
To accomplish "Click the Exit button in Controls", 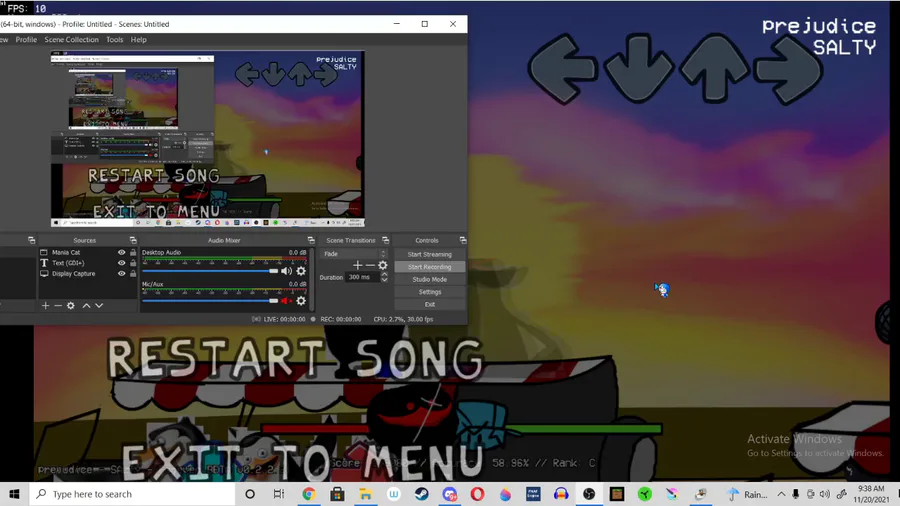I will (429, 305).
